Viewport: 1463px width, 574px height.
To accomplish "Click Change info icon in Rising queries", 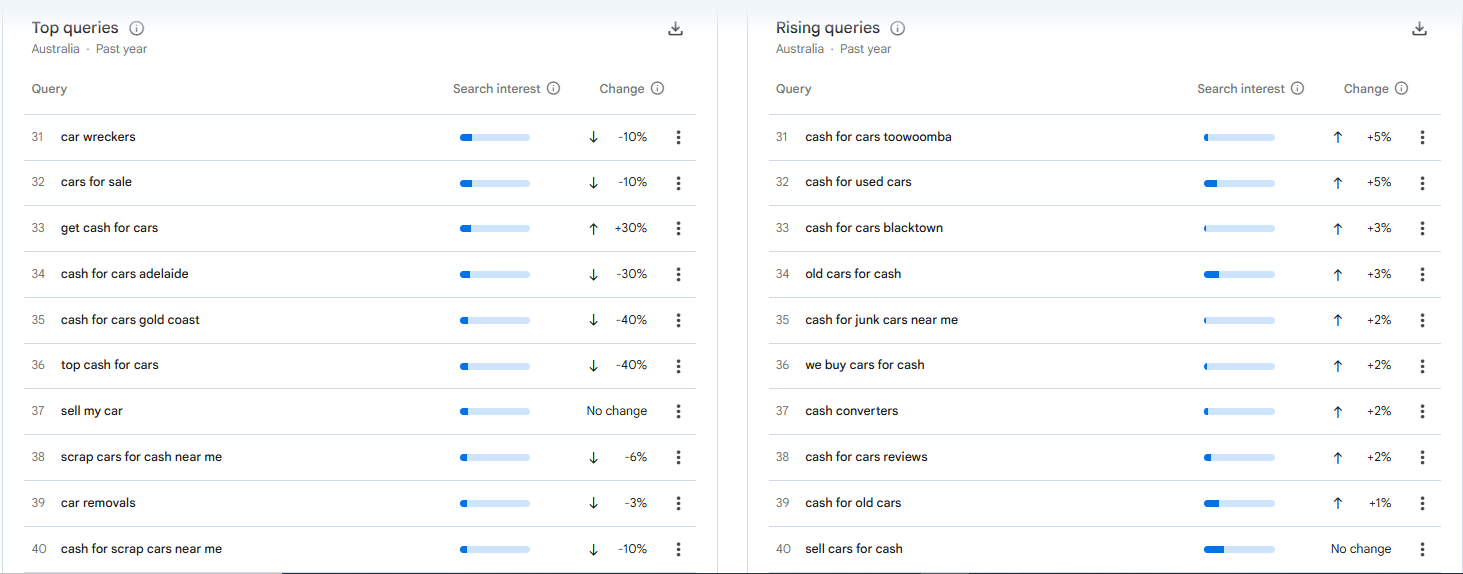I will pyautogui.click(x=1401, y=88).
